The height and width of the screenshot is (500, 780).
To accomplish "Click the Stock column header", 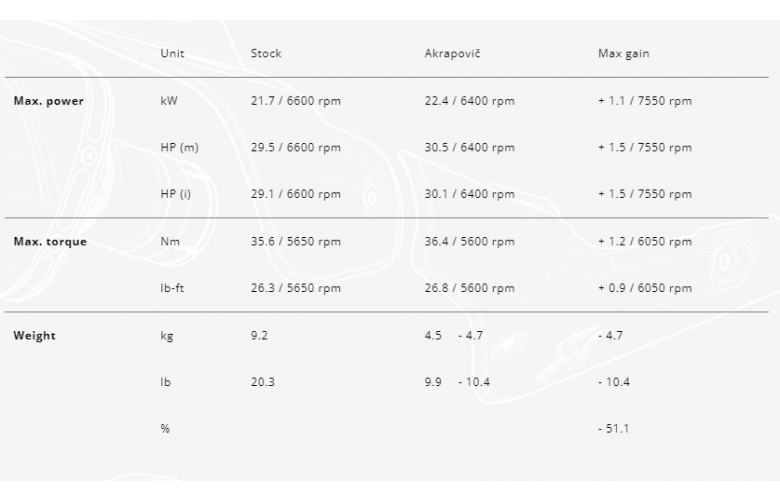I will pos(266,54).
